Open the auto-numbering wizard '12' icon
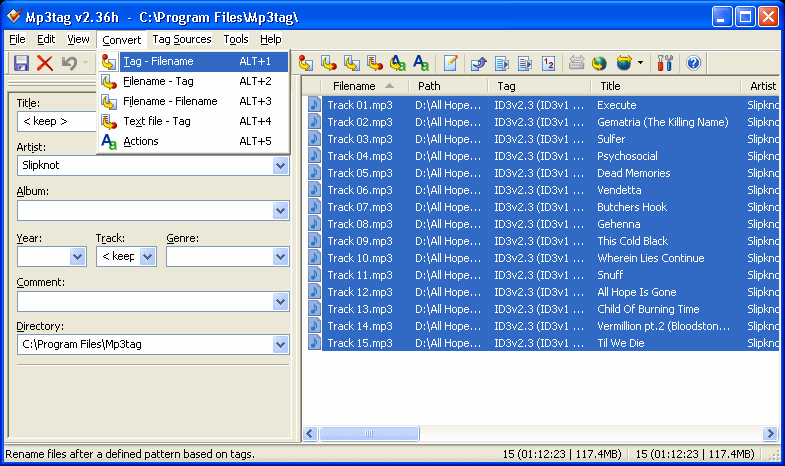 tap(549, 63)
